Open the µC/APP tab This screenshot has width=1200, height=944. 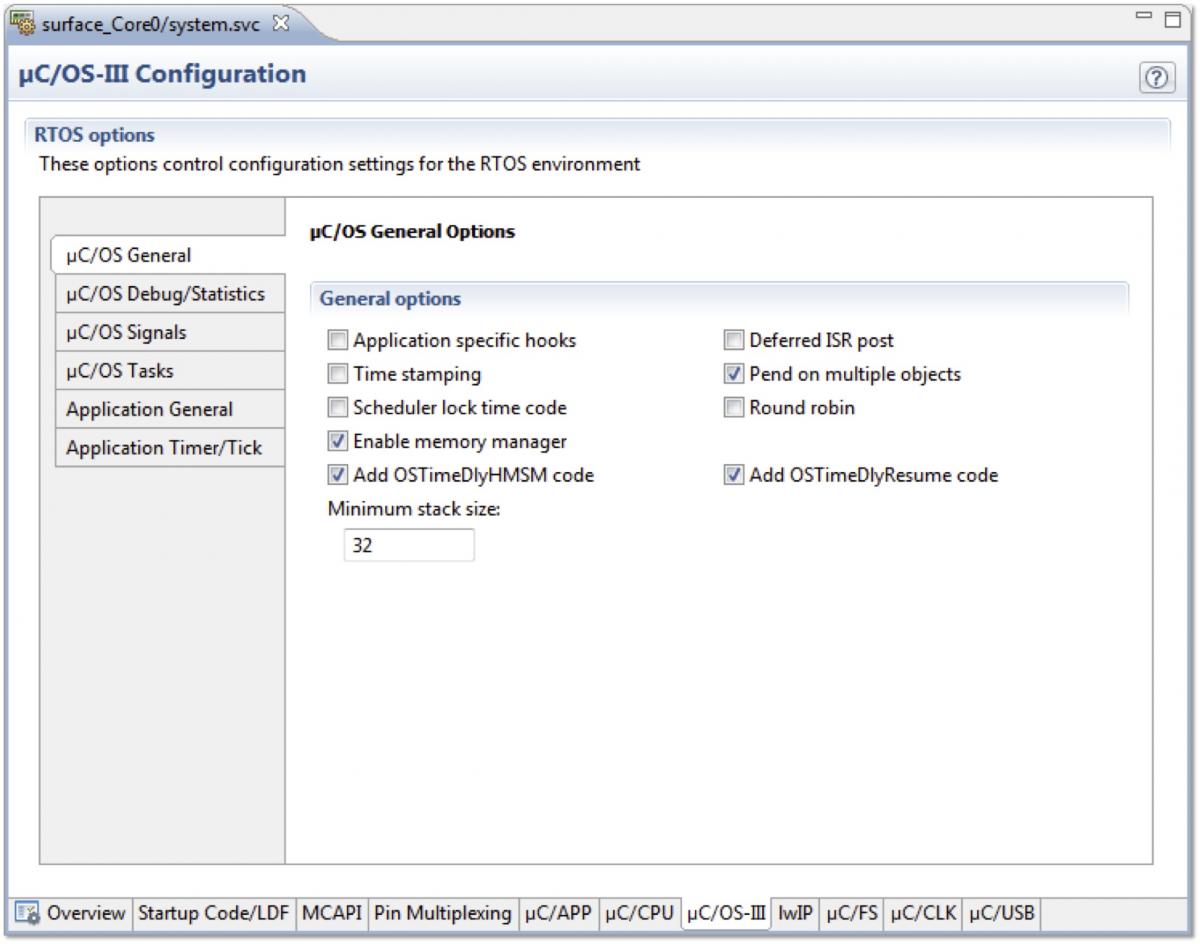(x=559, y=913)
